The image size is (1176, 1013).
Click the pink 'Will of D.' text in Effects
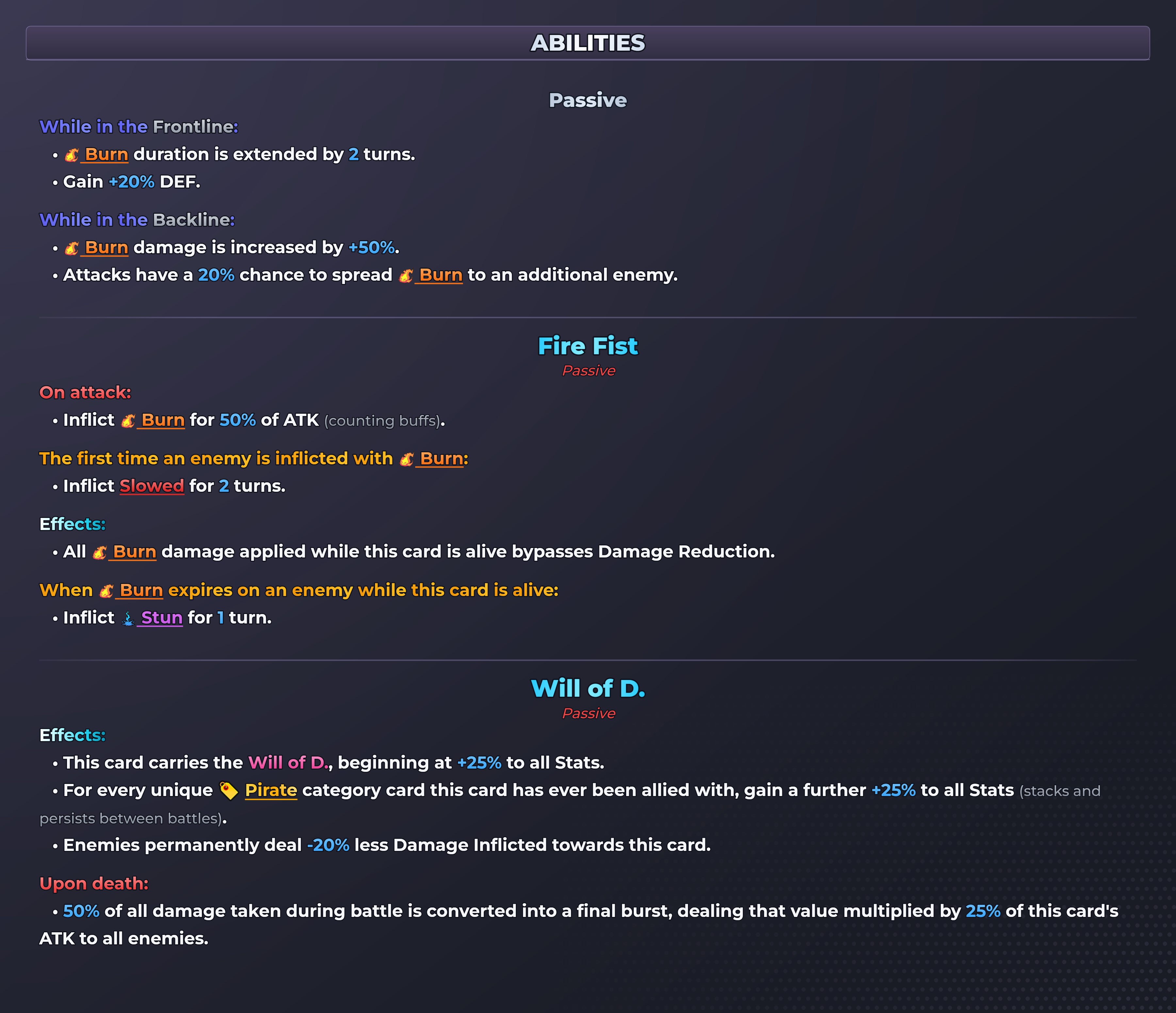click(x=288, y=763)
